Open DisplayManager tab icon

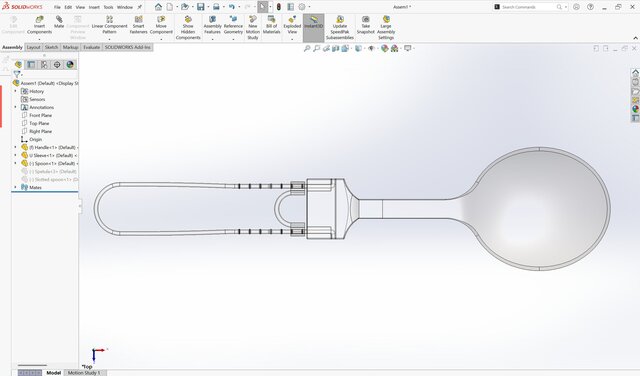(70, 65)
